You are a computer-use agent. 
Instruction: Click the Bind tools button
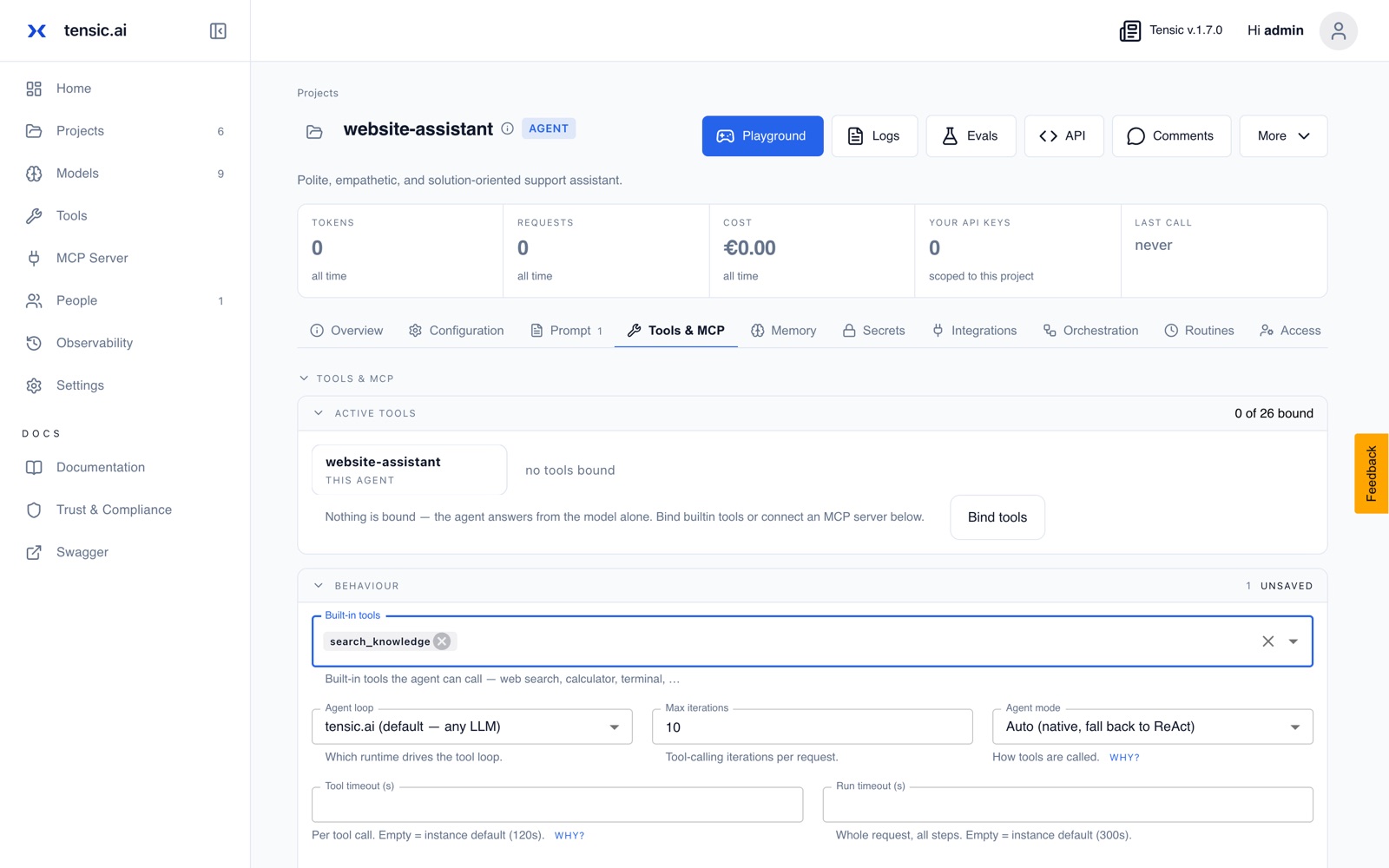click(x=997, y=517)
